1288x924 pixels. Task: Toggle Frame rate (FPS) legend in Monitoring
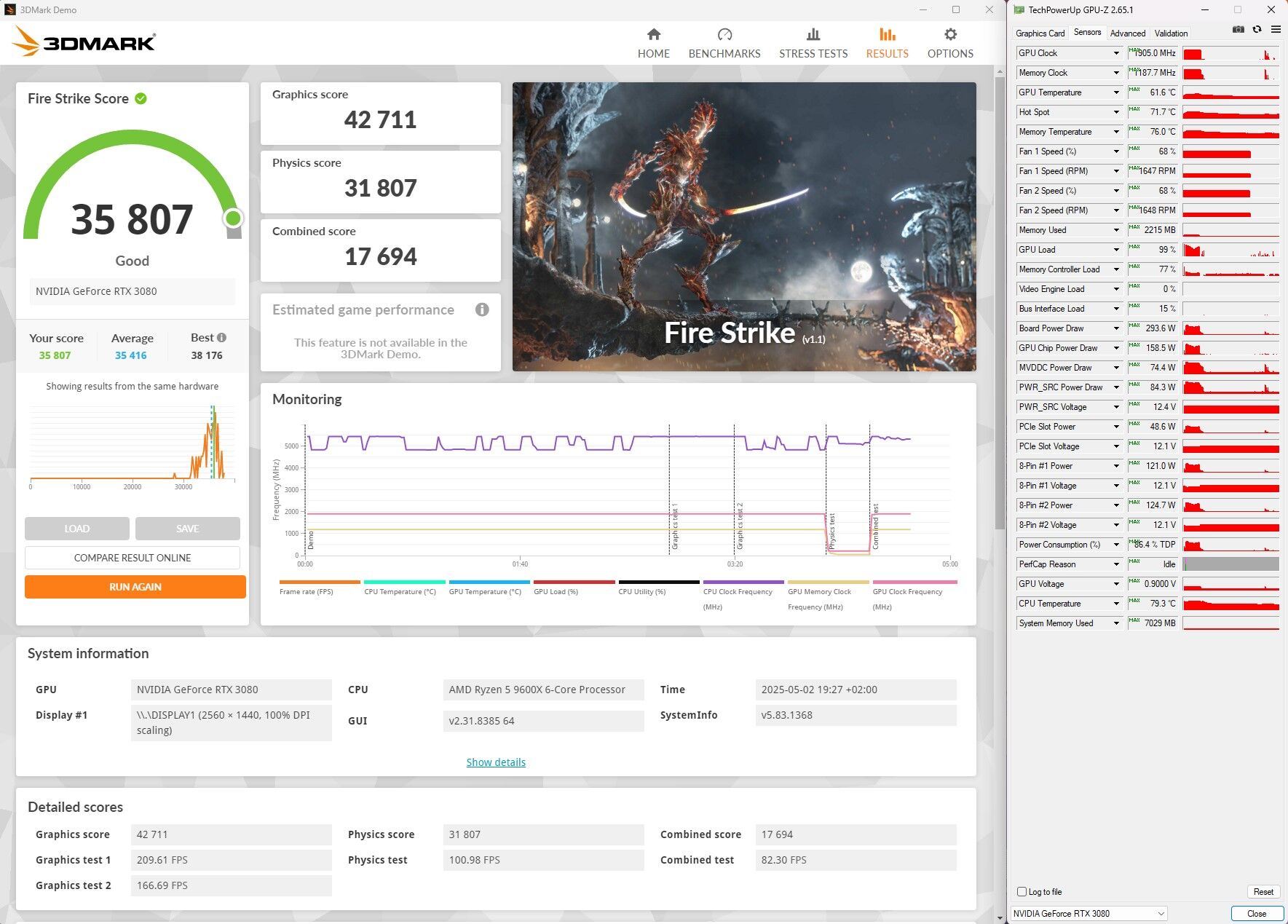point(320,588)
